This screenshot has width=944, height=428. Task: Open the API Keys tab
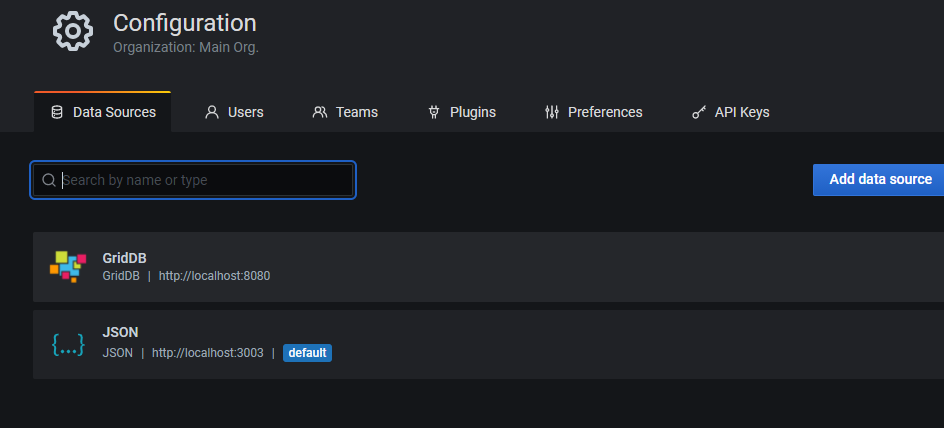741,112
